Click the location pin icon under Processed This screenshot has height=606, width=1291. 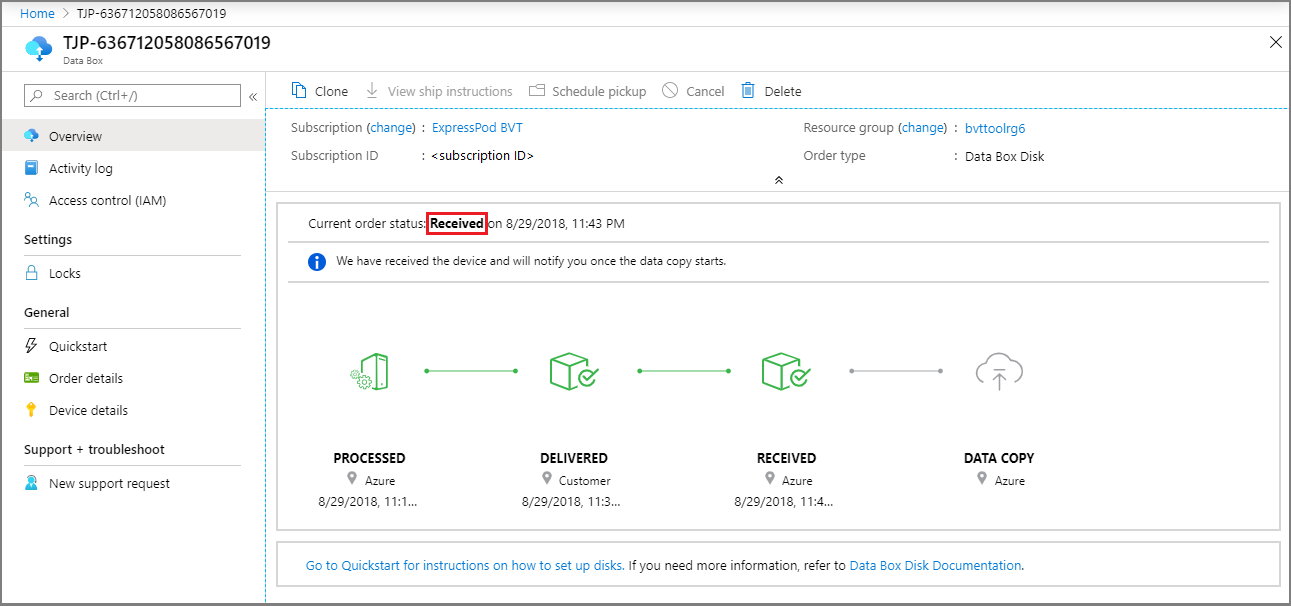(x=352, y=480)
